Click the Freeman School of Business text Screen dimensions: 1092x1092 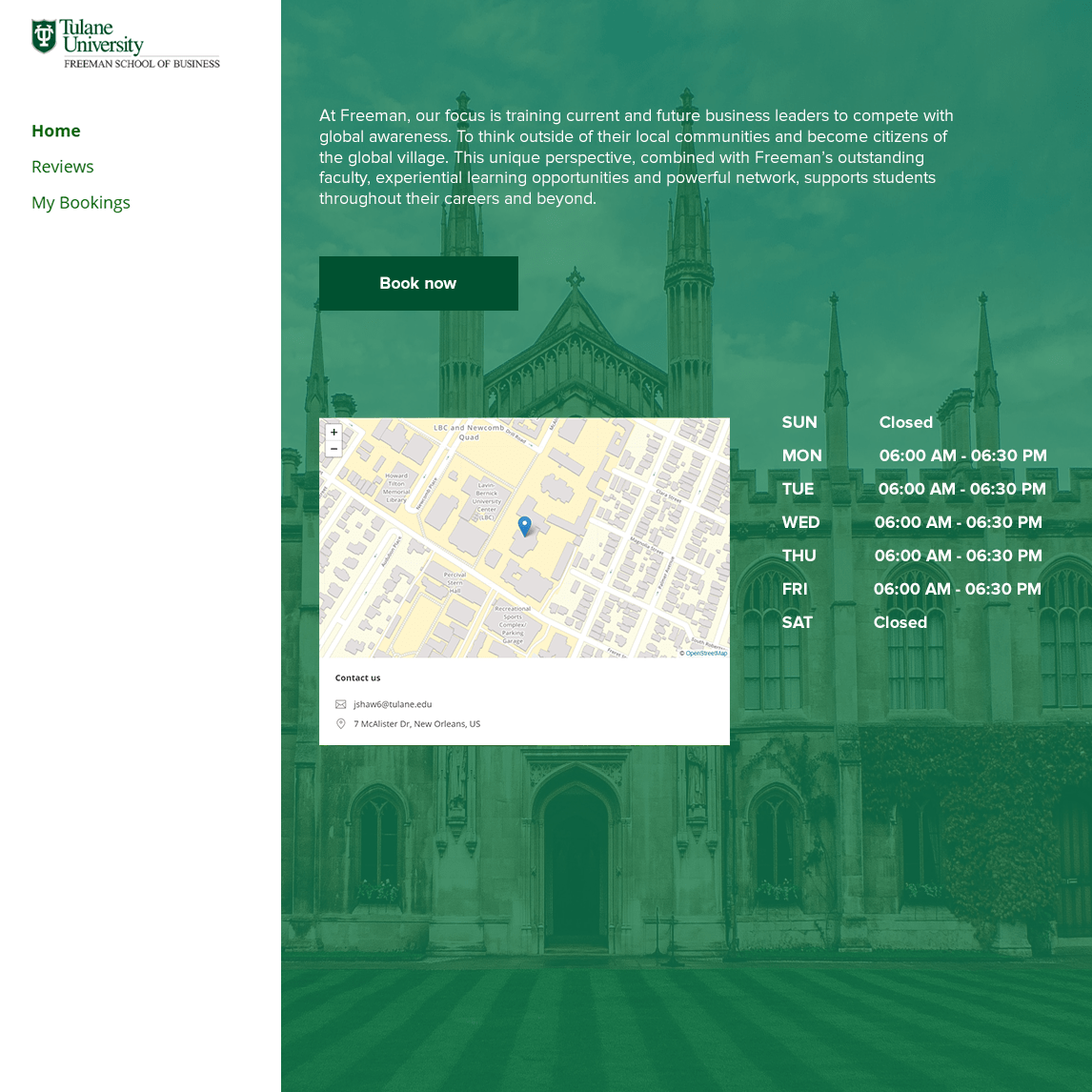tap(142, 64)
